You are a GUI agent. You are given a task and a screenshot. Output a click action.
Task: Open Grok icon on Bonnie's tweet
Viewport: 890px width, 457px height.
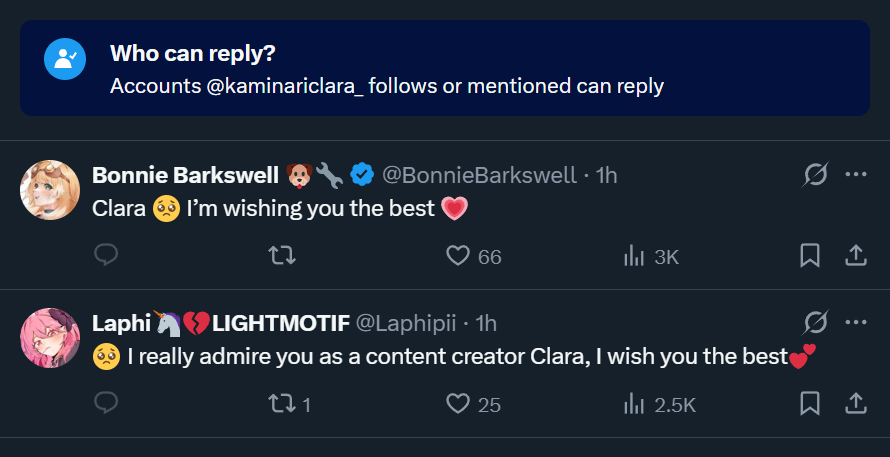click(x=815, y=175)
